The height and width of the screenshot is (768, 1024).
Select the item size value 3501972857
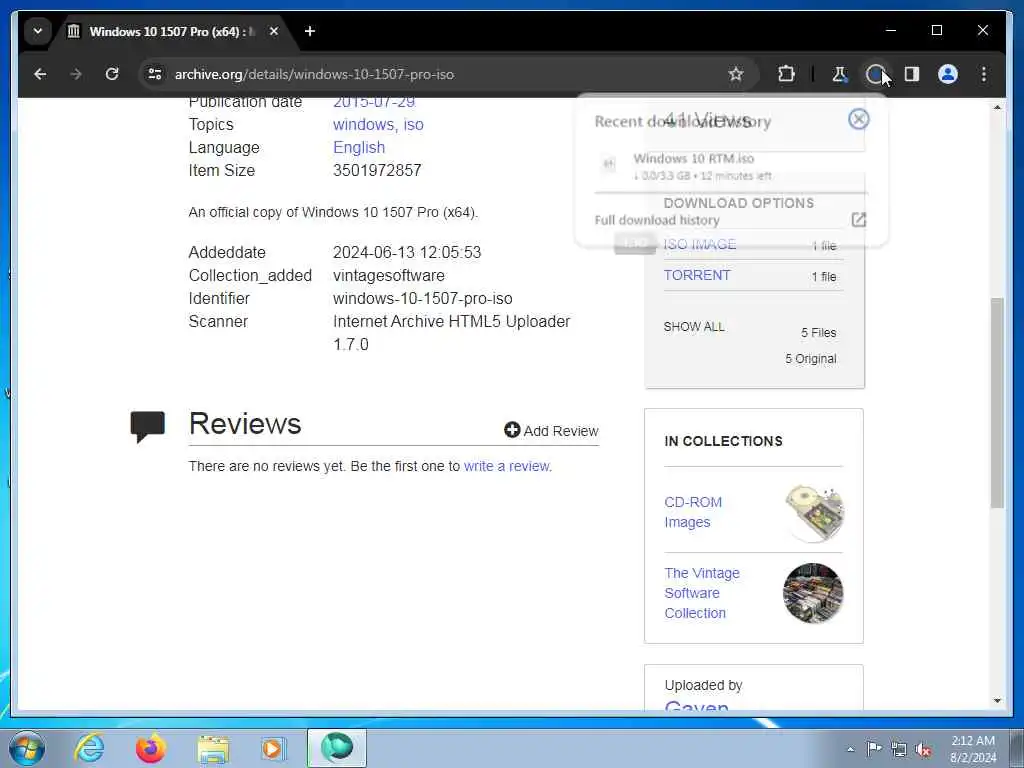pyautogui.click(x=377, y=170)
